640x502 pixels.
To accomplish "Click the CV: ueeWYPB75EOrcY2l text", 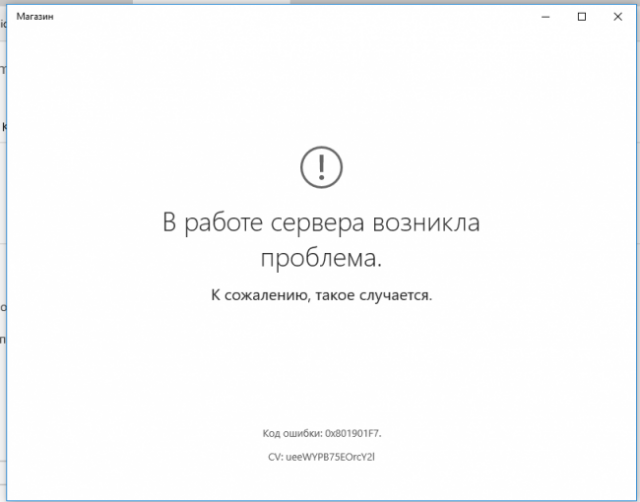I will tap(322, 457).
